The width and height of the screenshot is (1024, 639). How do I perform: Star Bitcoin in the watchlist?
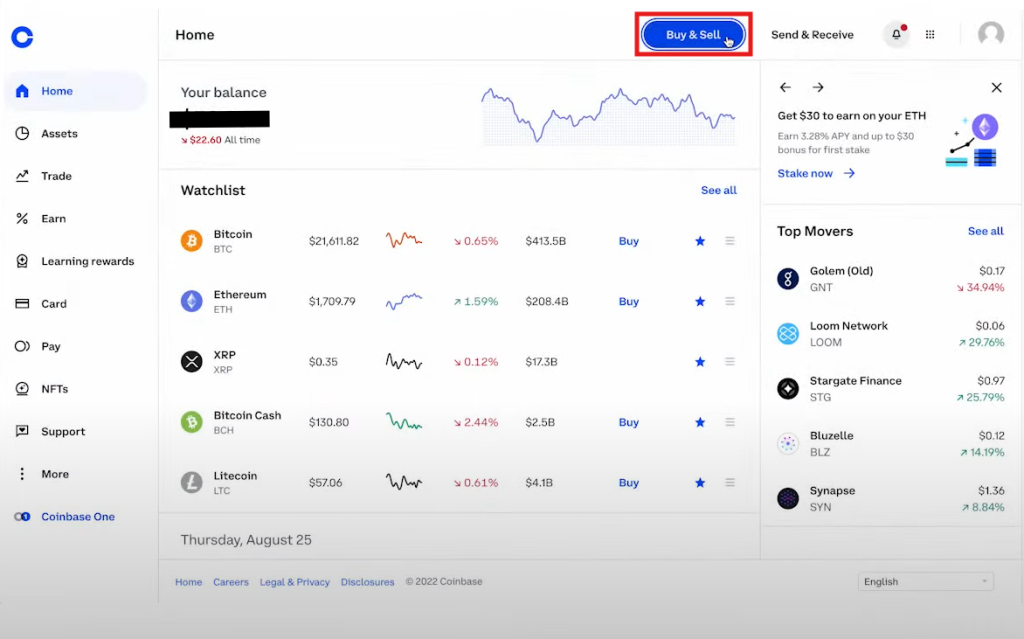(x=699, y=240)
